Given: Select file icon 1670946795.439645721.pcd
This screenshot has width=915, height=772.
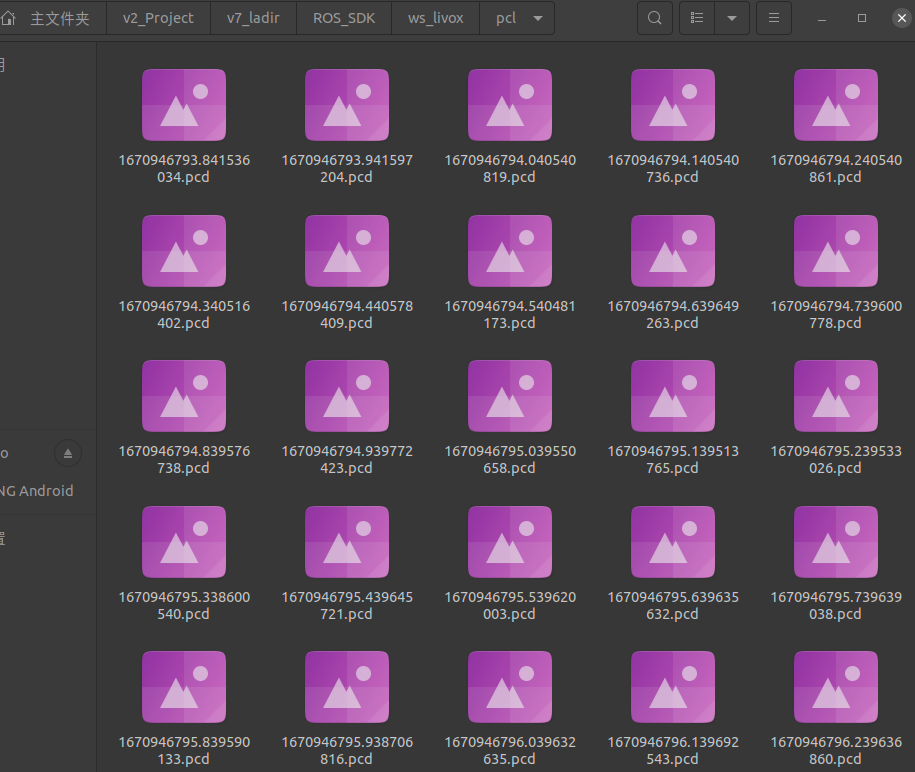Looking at the screenshot, I should coord(347,542).
